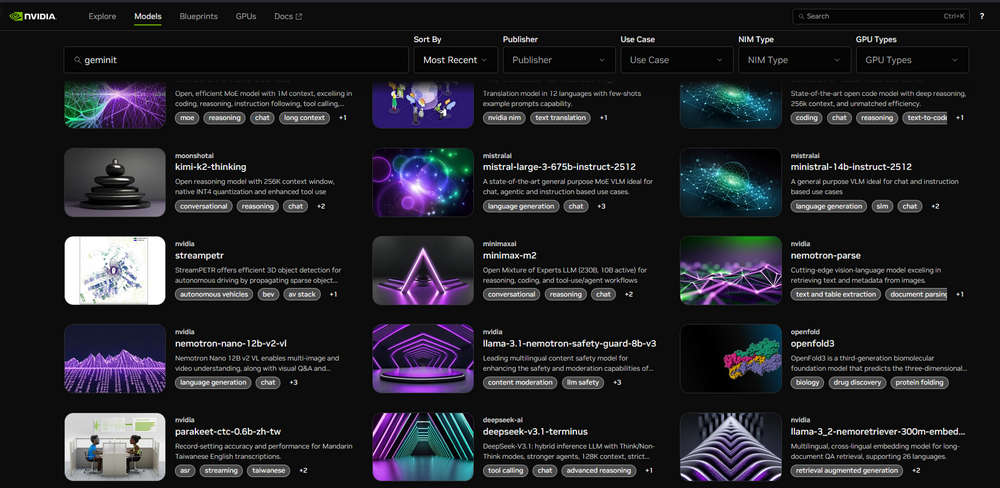Open ministral-14b-instruct-2512 model
This screenshot has width=1000, height=488.
coord(851,167)
